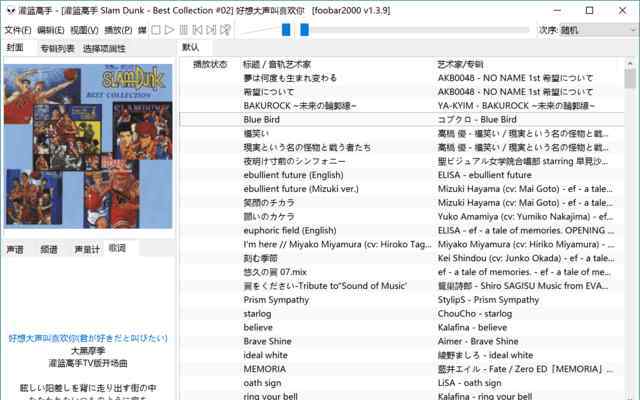Select Prism Sympathy track title
Image resolution: width=640 pixels, height=400 pixels.
click(276, 300)
